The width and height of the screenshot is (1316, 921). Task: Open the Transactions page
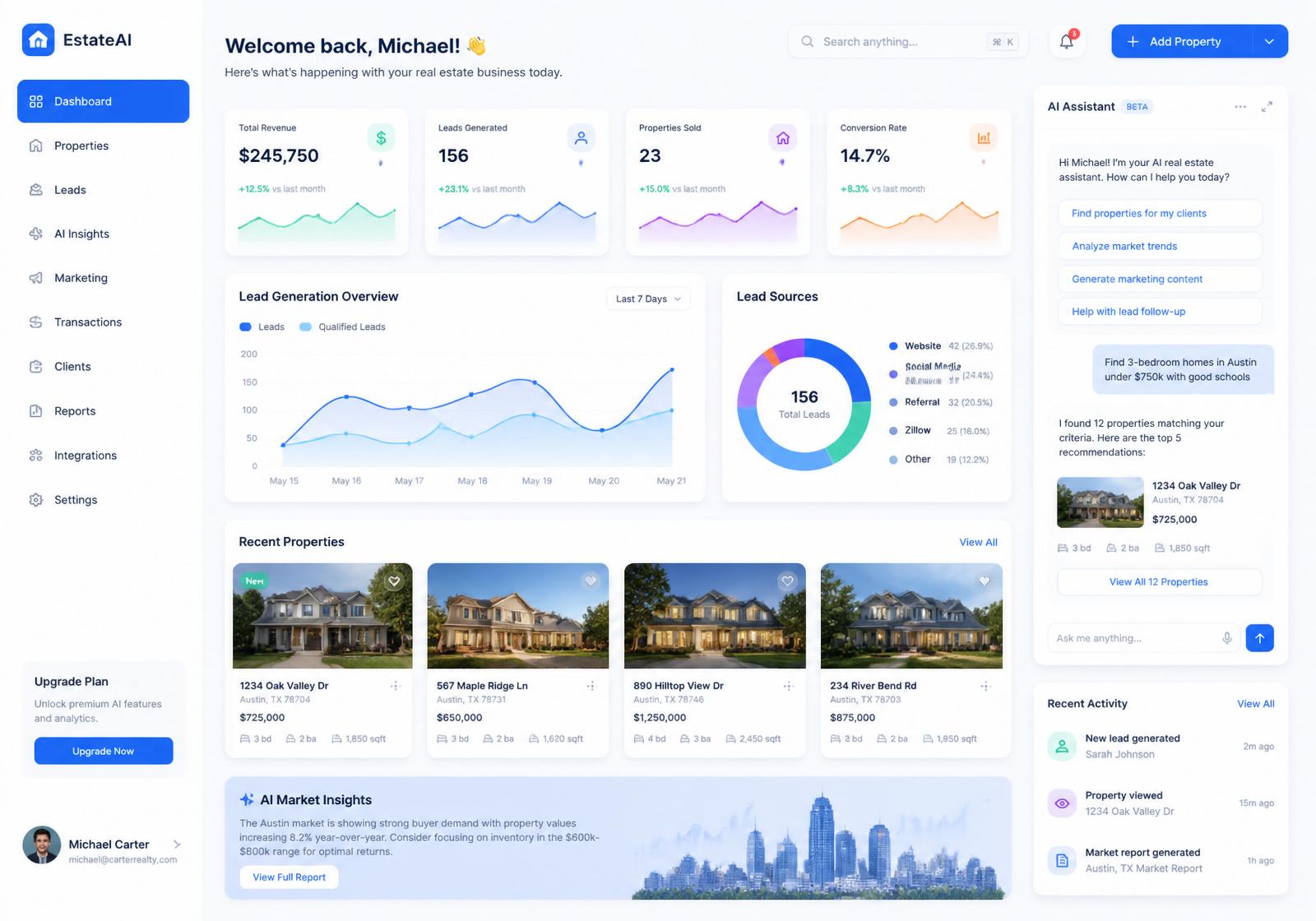click(x=103, y=322)
